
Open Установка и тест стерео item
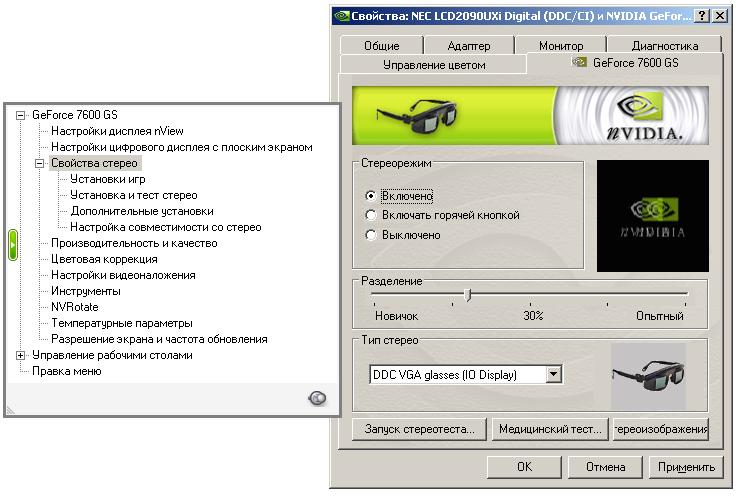[x=134, y=195]
